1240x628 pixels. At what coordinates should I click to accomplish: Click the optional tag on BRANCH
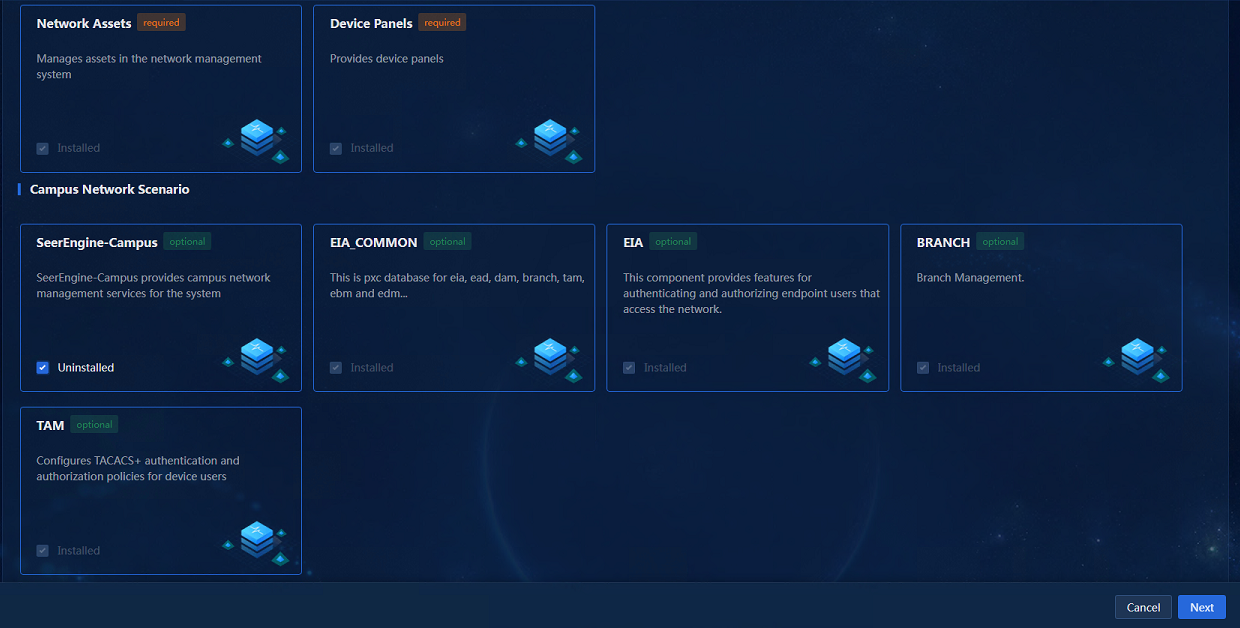coord(1000,241)
